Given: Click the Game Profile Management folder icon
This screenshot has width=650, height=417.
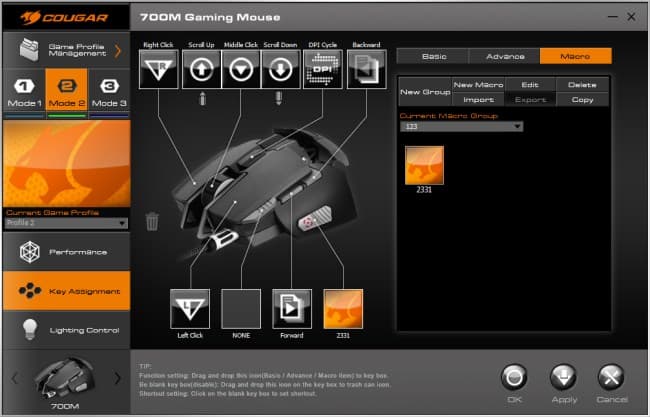Looking at the screenshot, I should [x=29, y=50].
